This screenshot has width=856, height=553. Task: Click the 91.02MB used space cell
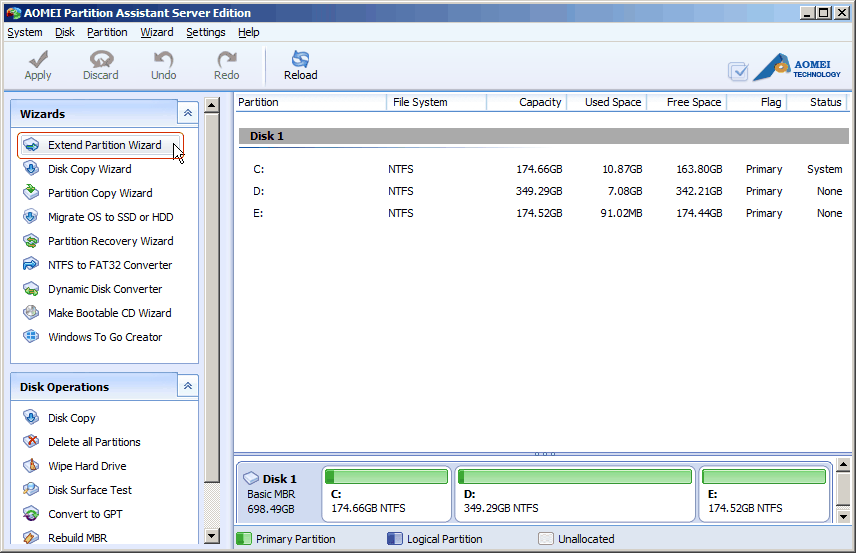point(621,213)
